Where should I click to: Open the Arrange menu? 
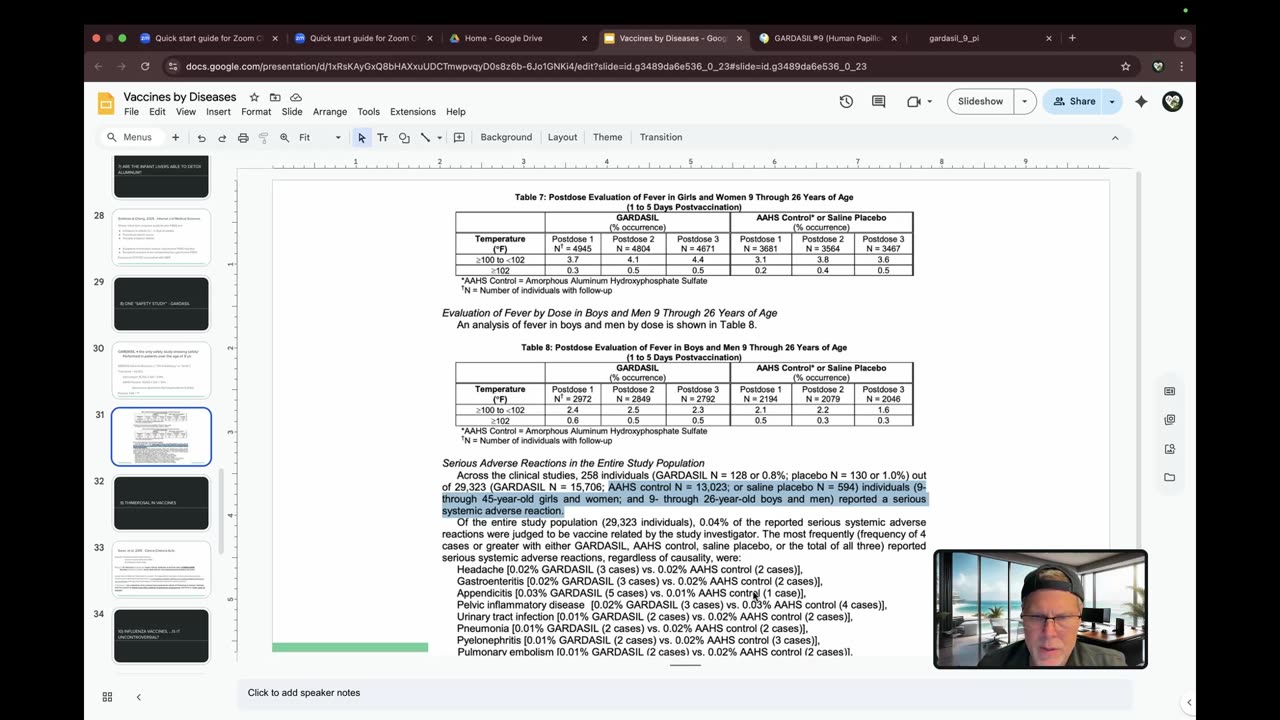[330, 112]
